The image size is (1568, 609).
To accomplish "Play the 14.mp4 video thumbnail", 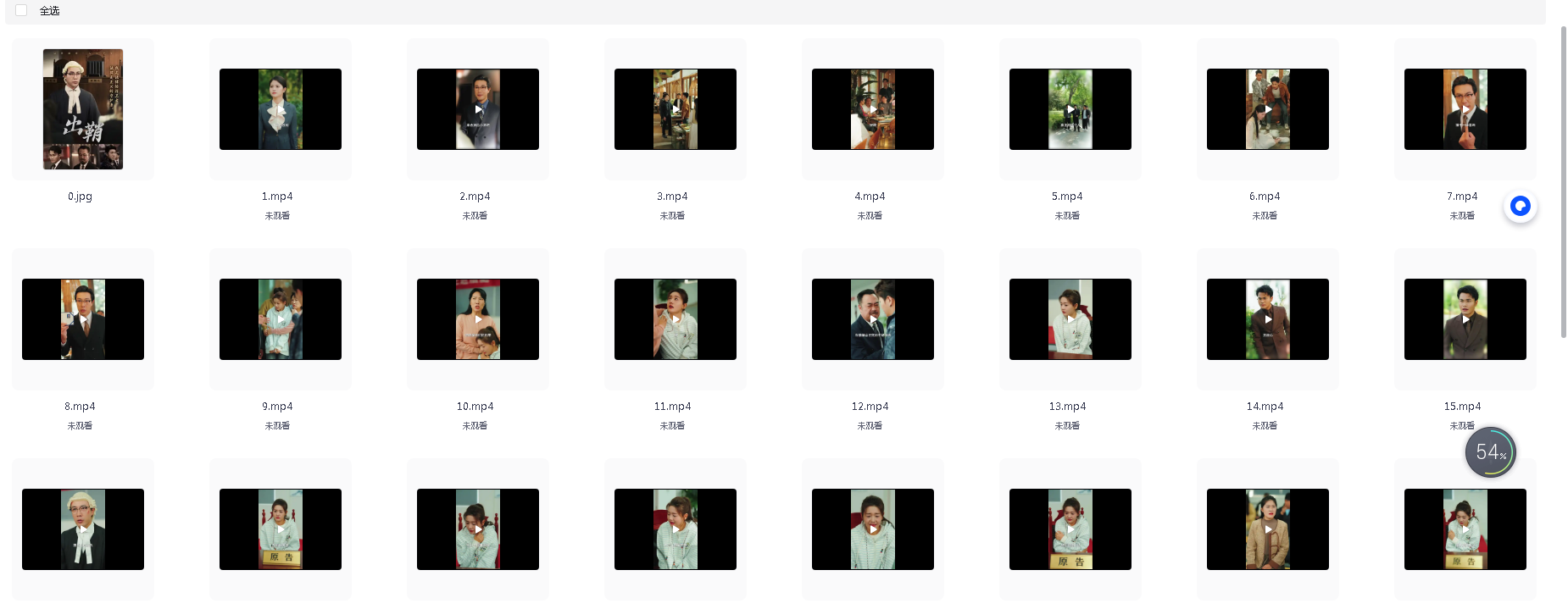I will pos(1268,319).
